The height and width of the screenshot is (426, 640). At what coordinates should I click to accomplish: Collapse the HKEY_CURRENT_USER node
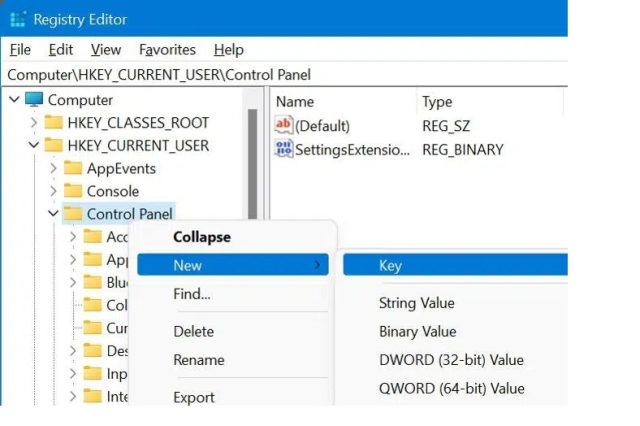(x=34, y=145)
